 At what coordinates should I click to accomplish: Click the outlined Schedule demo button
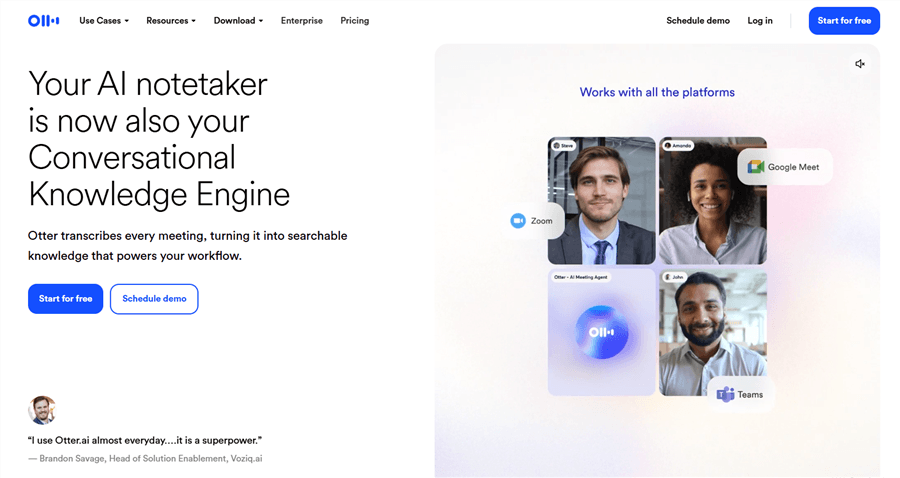[x=154, y=299]
